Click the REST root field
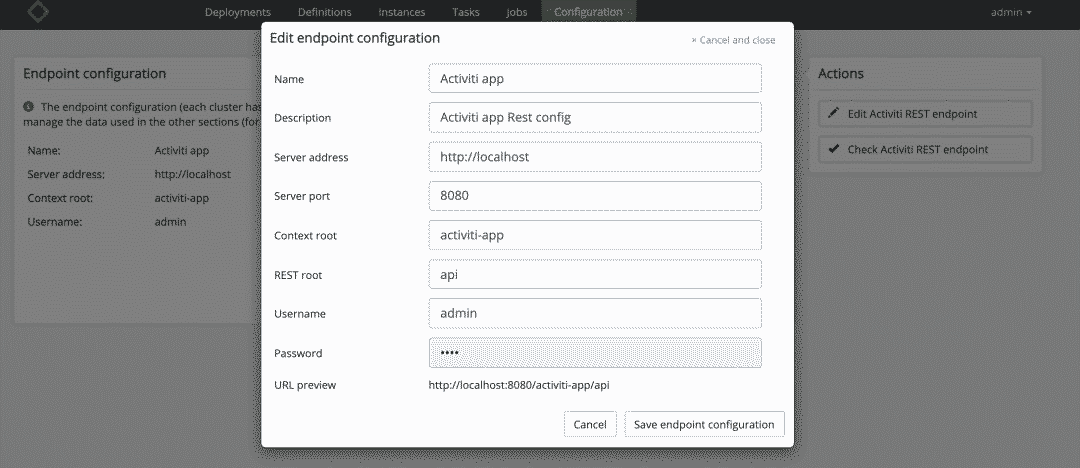 595,274
